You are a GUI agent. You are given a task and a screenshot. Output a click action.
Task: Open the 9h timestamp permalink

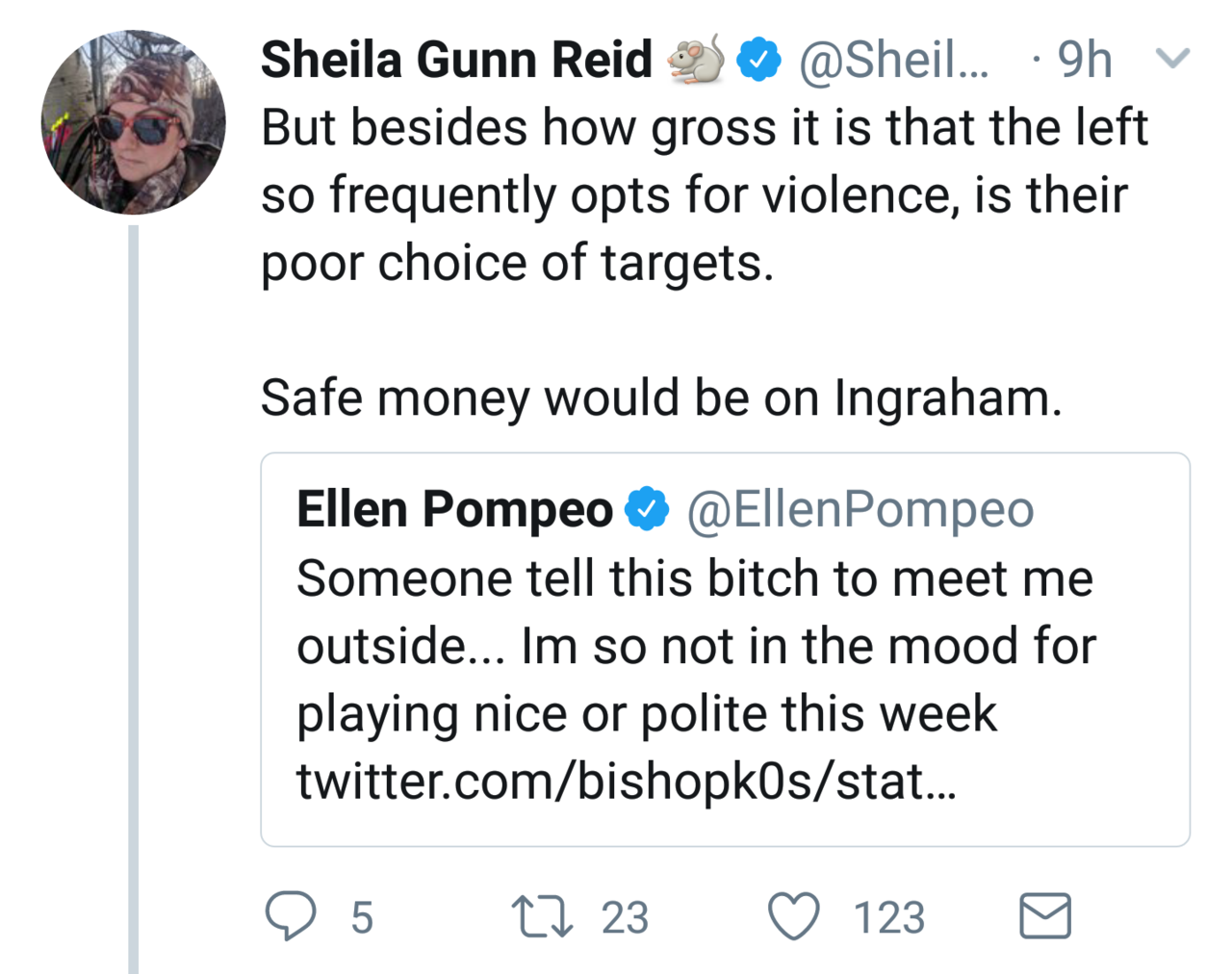pos(1084,60)
